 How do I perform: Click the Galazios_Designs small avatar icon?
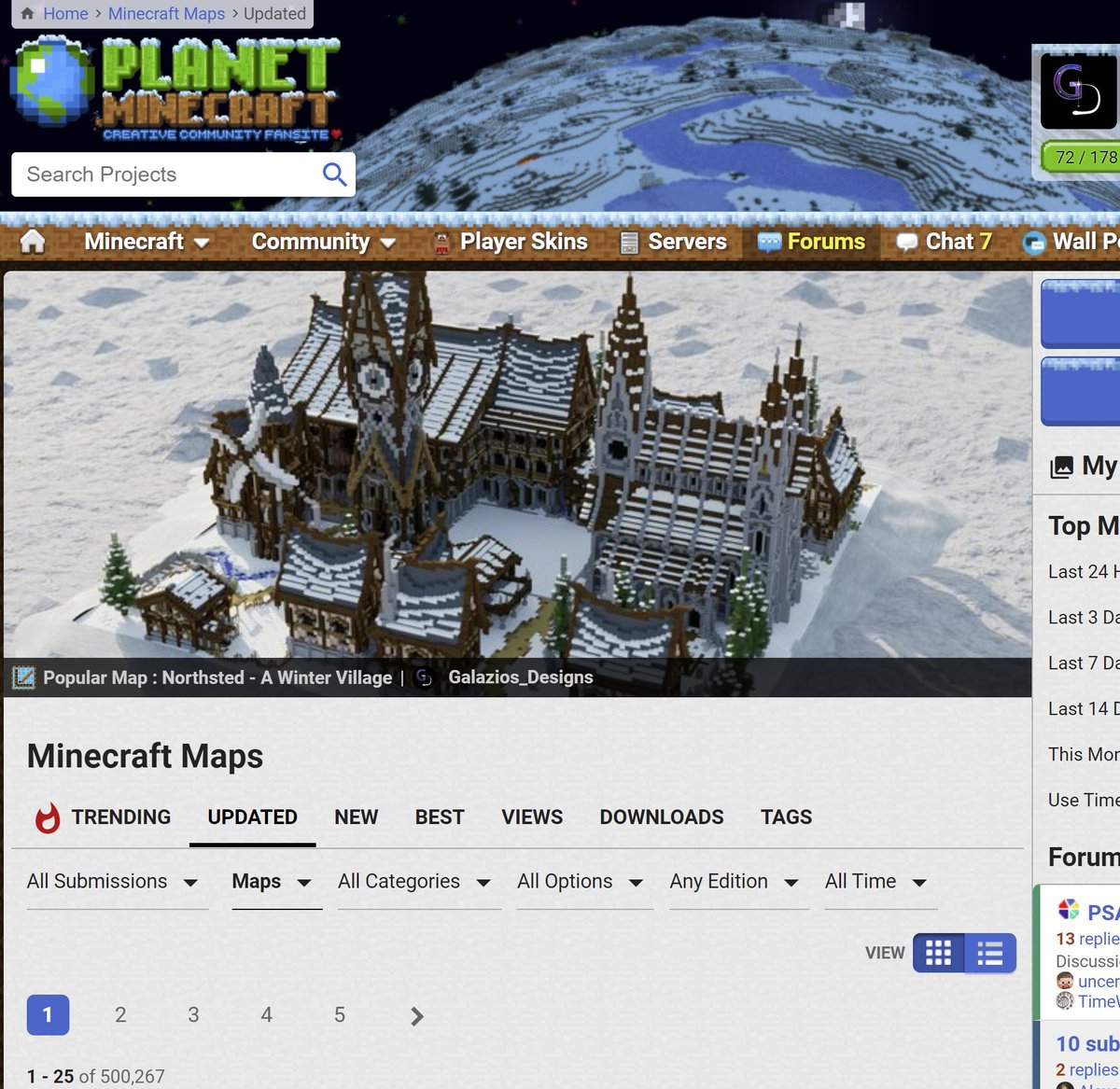[424, 678]
